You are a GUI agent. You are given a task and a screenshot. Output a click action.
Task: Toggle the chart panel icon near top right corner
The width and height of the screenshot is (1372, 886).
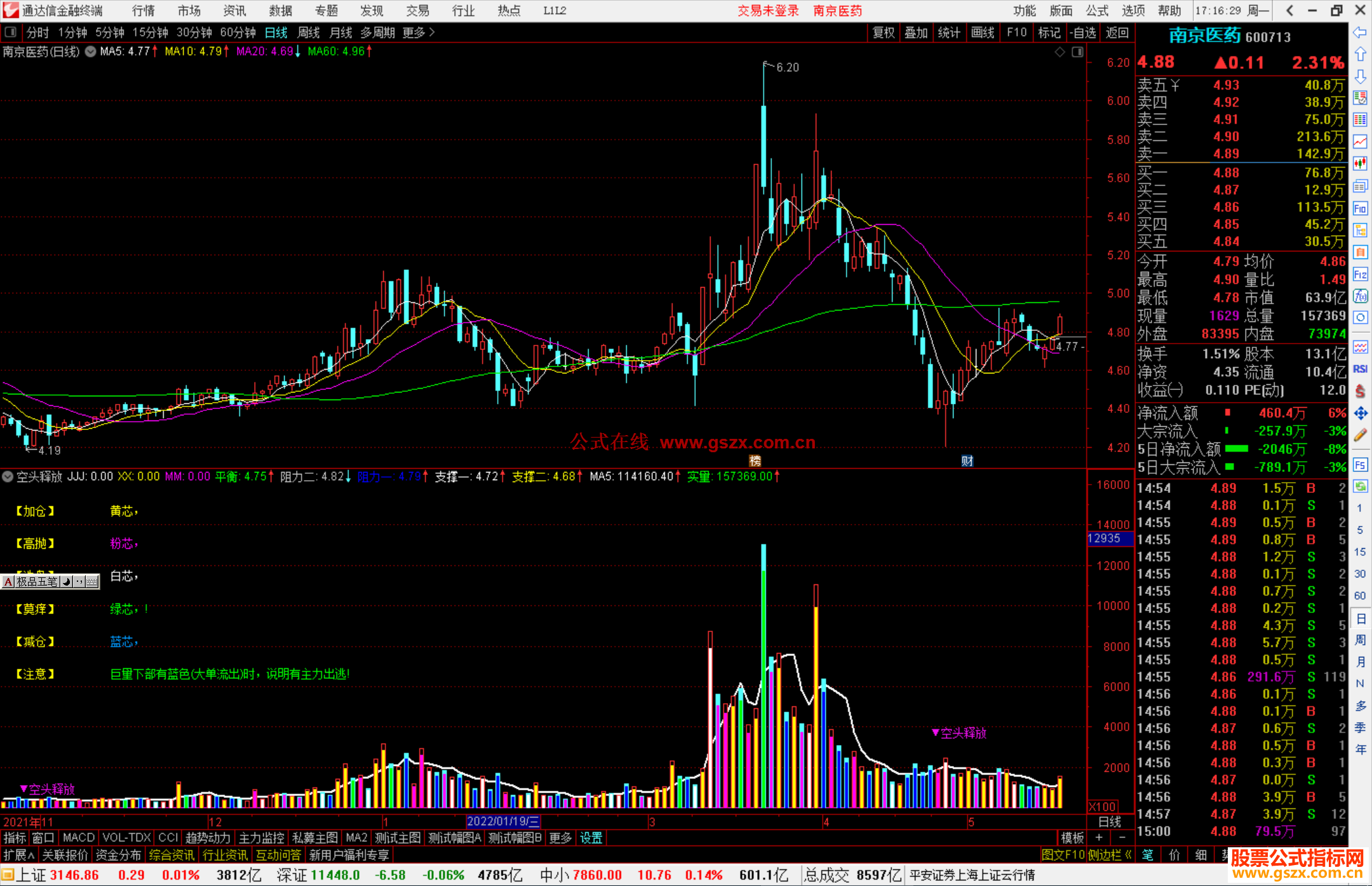point(1078,52)
